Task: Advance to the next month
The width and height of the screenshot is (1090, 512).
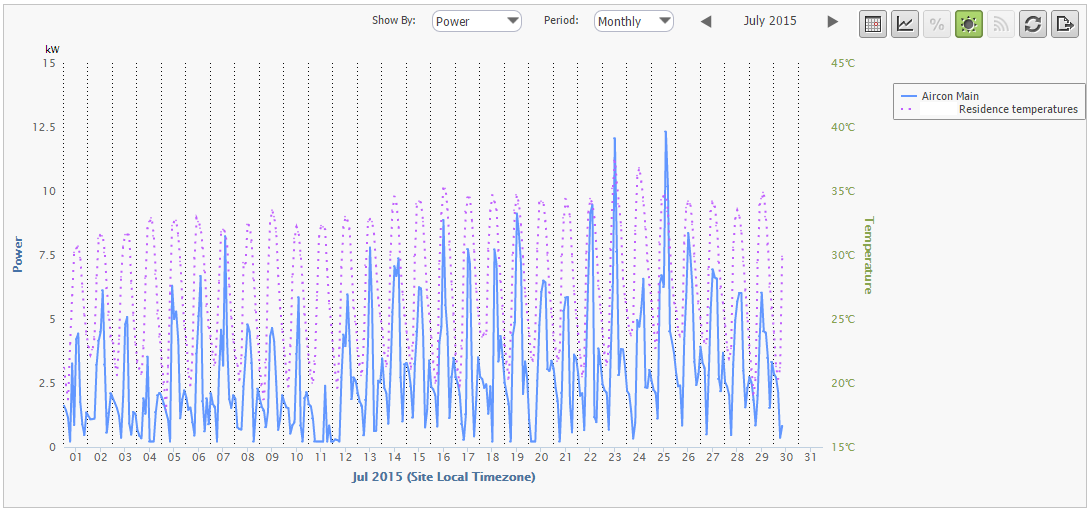Action: click(x=832, y=22)
